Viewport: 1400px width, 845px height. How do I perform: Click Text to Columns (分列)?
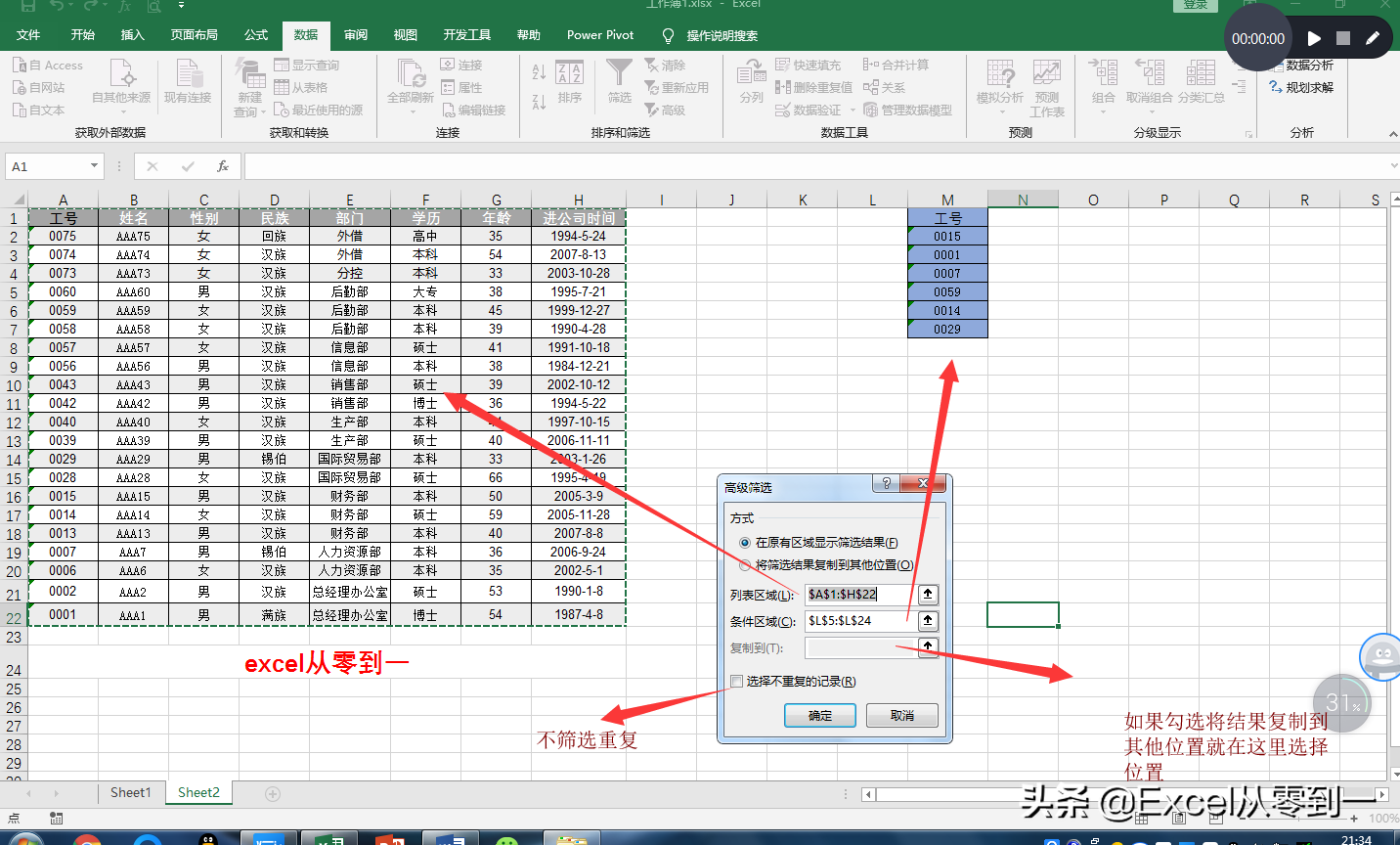(751, 82)
